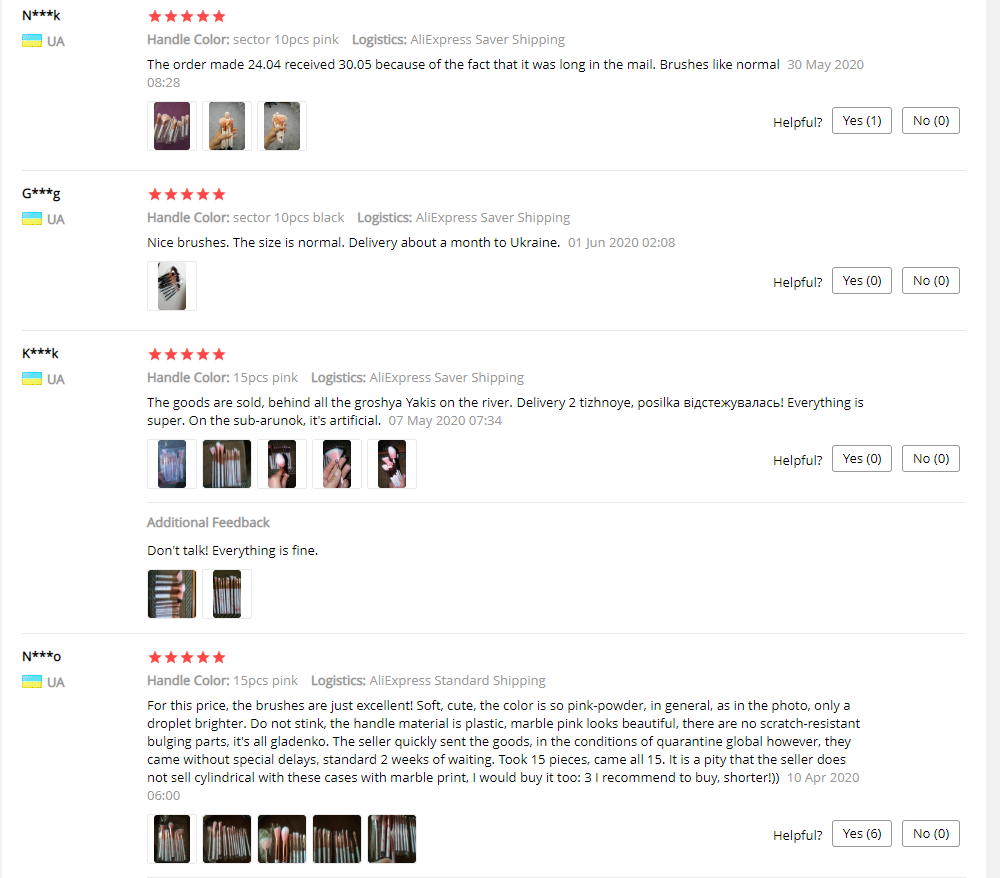Open first Additional Feedback photo
This screenshot has height=878, width=1000.
[172, 594]
